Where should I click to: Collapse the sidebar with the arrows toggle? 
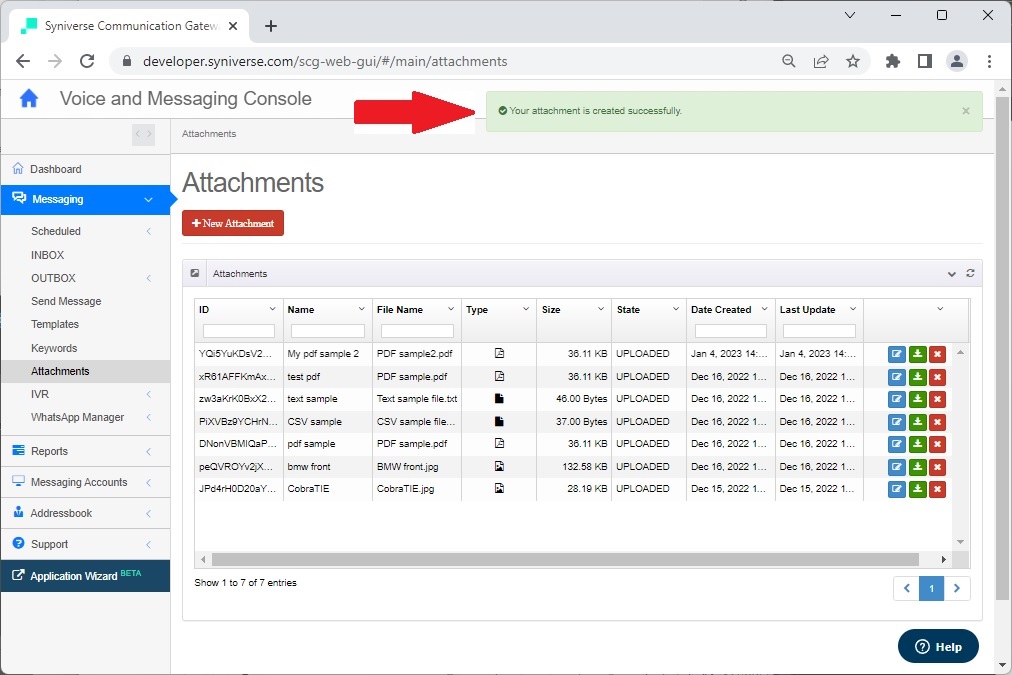pyautogui.click(x=143, y=134)
